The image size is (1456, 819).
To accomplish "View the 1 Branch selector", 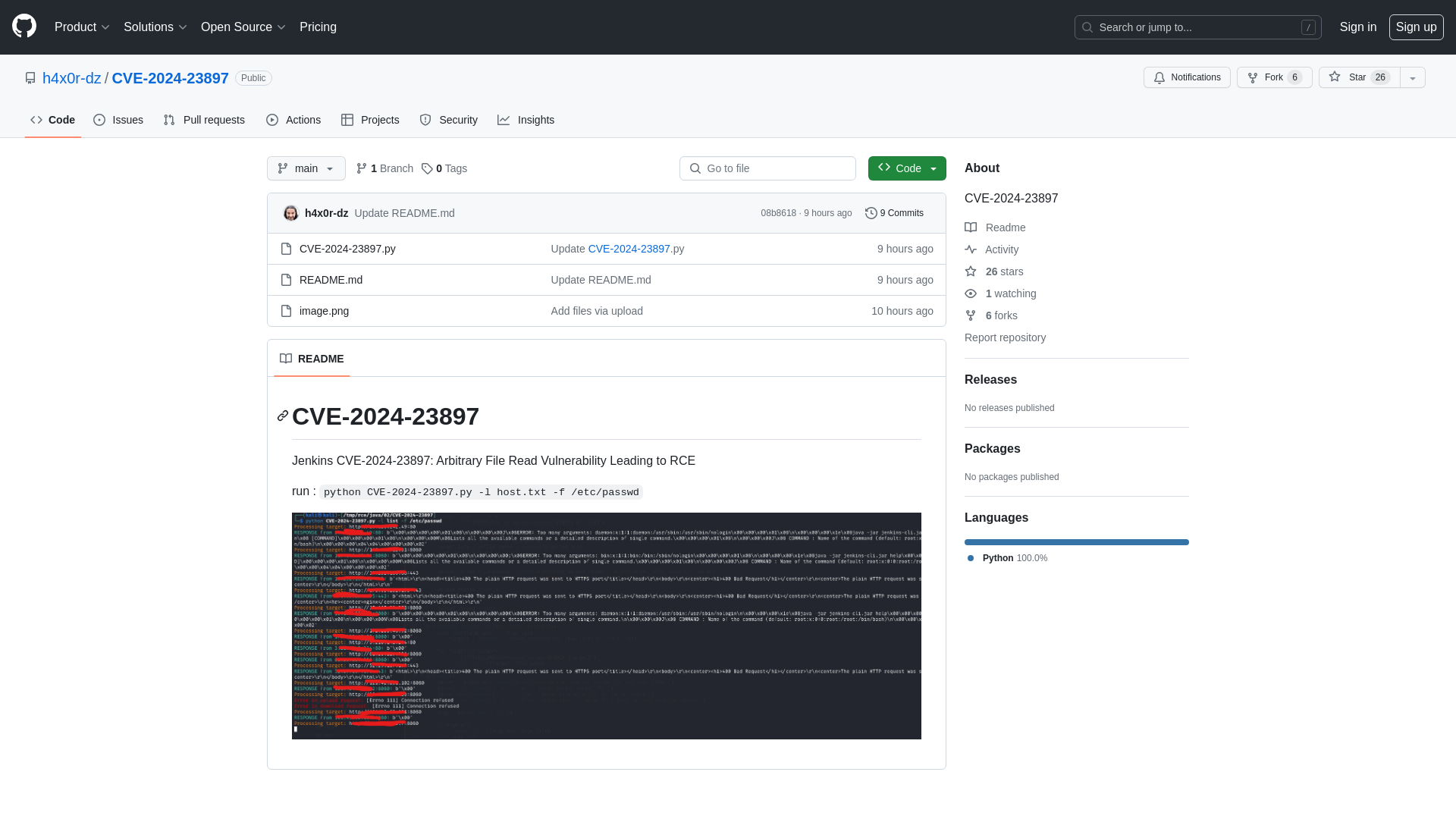I will 384,168.
